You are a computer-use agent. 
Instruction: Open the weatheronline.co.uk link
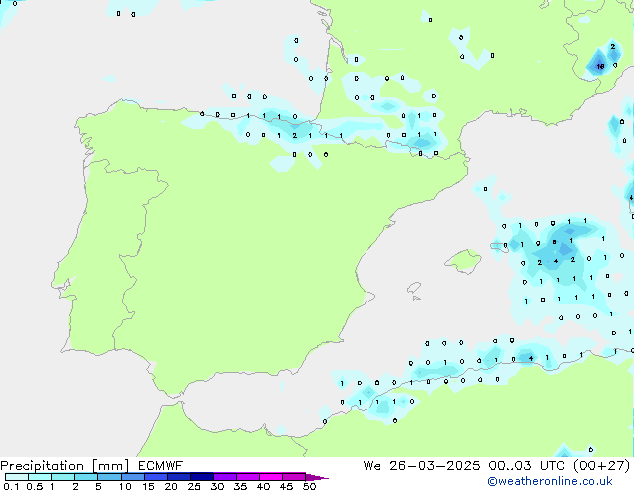[550, 481]
